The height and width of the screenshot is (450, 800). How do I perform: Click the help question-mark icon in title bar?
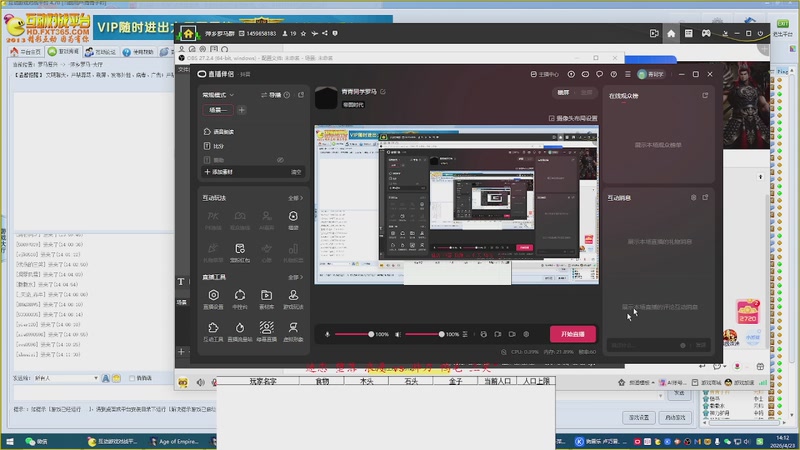(x=614, y=74)
